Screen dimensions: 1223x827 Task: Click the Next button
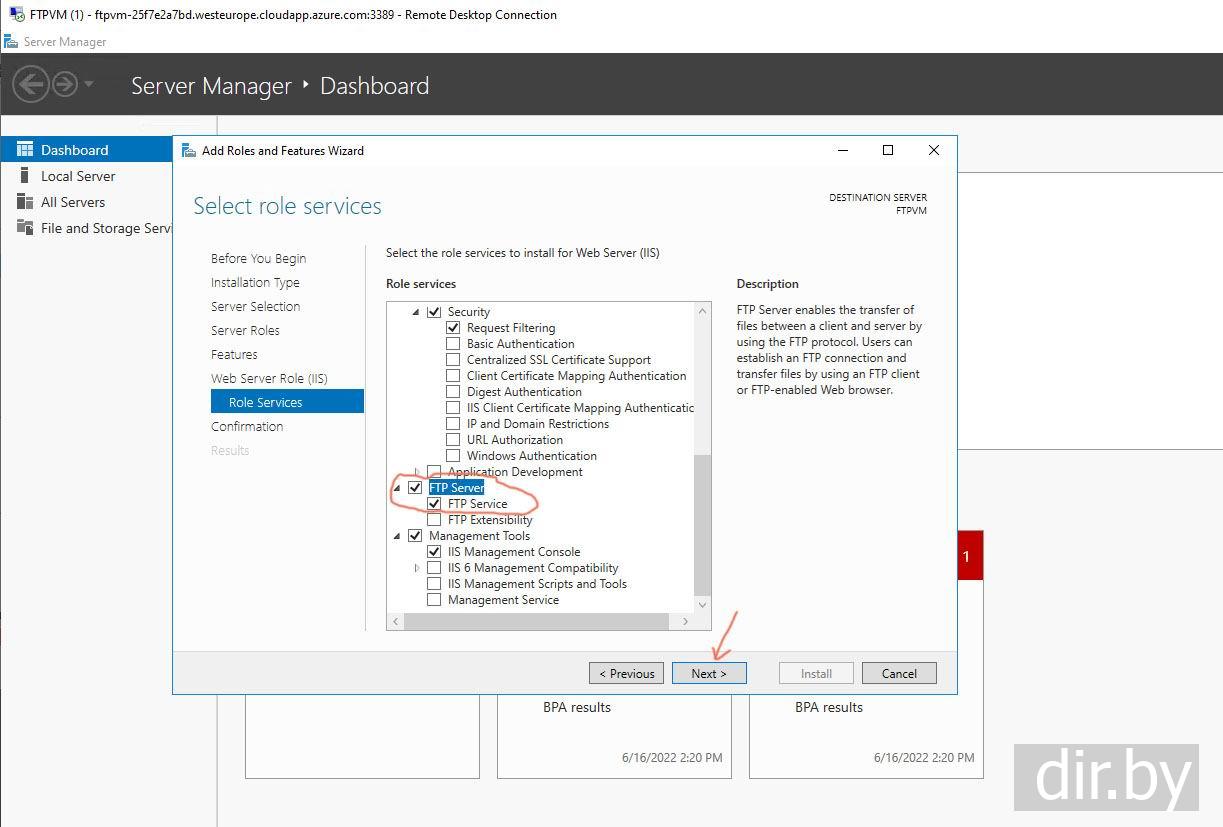pyautogui.click(x=708, y=673)
